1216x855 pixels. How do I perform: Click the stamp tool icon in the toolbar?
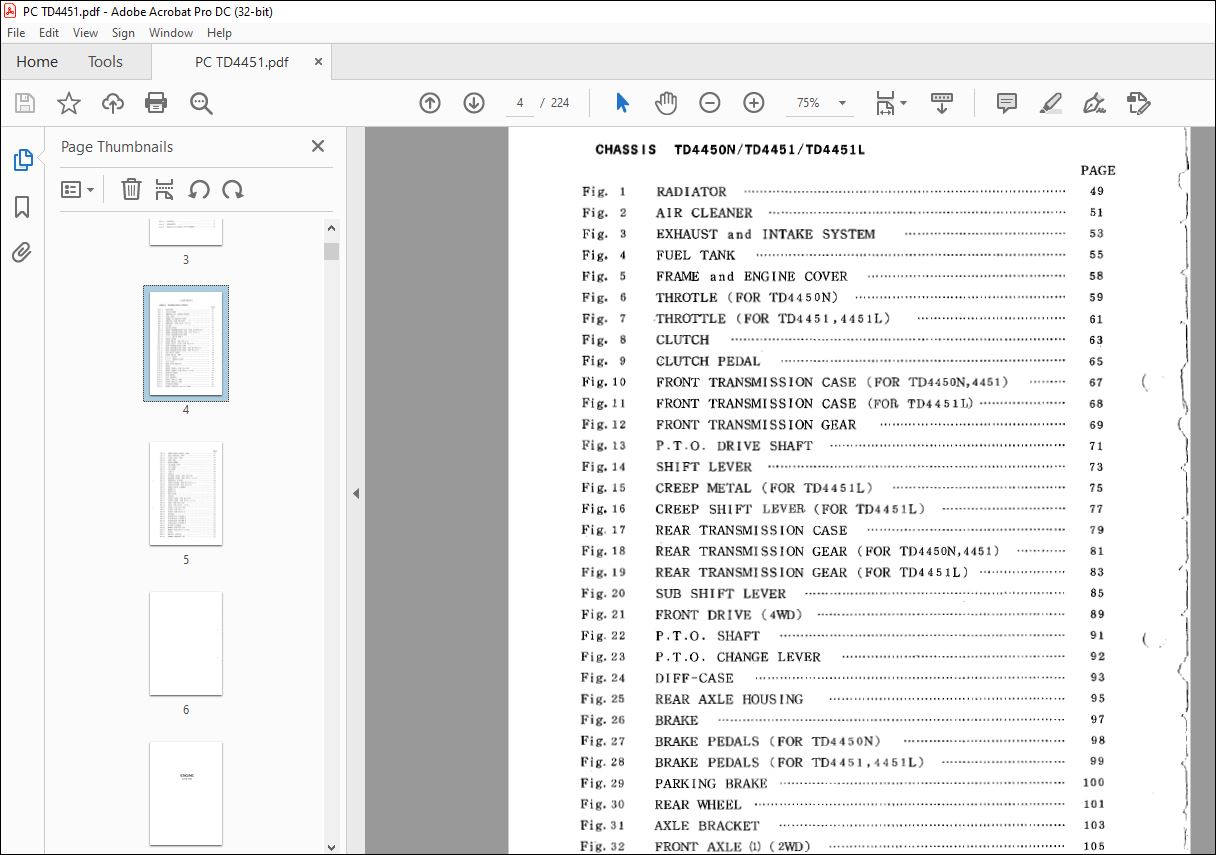point(1139,103)
